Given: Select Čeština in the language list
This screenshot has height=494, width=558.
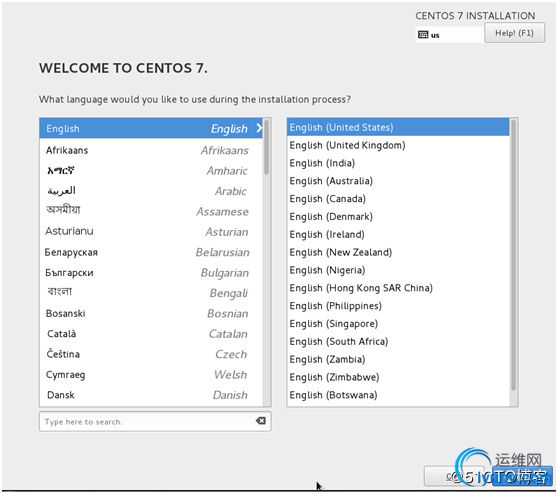Looking at the screenshot, I should pos(151,354).
